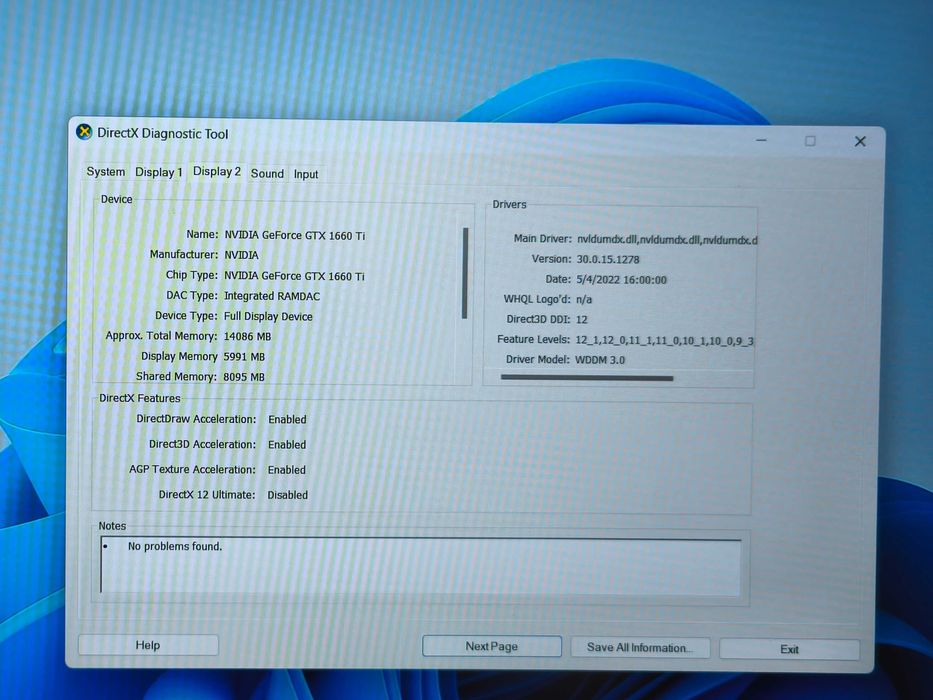Click the Device group label
933x700 pixels.
[x=116, y=199]
